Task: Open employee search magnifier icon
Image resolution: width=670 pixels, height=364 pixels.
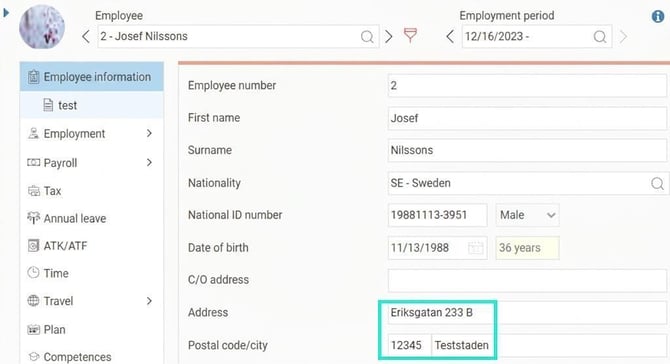Action: [367, 37]
